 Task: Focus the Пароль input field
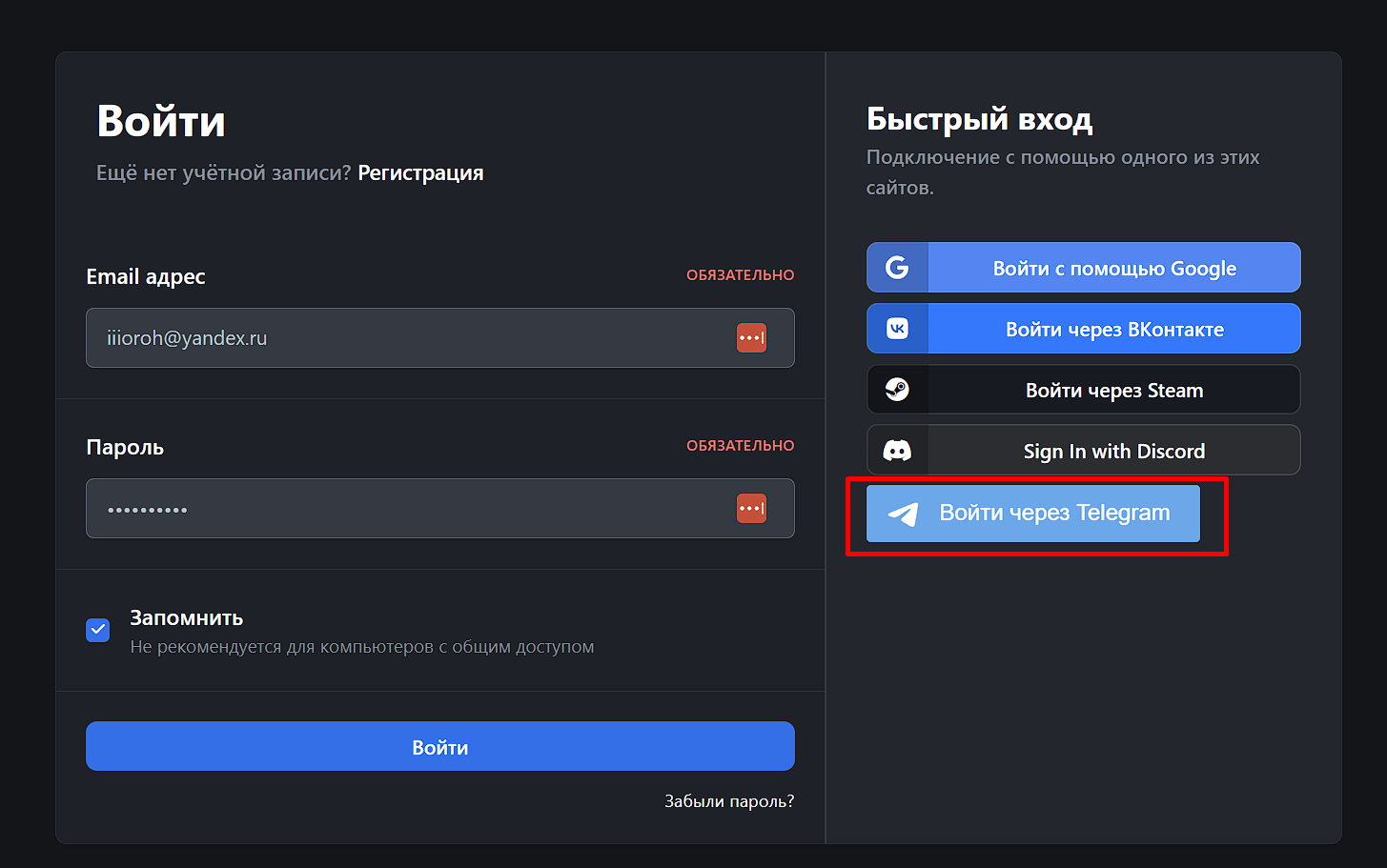tap(440, 509)
